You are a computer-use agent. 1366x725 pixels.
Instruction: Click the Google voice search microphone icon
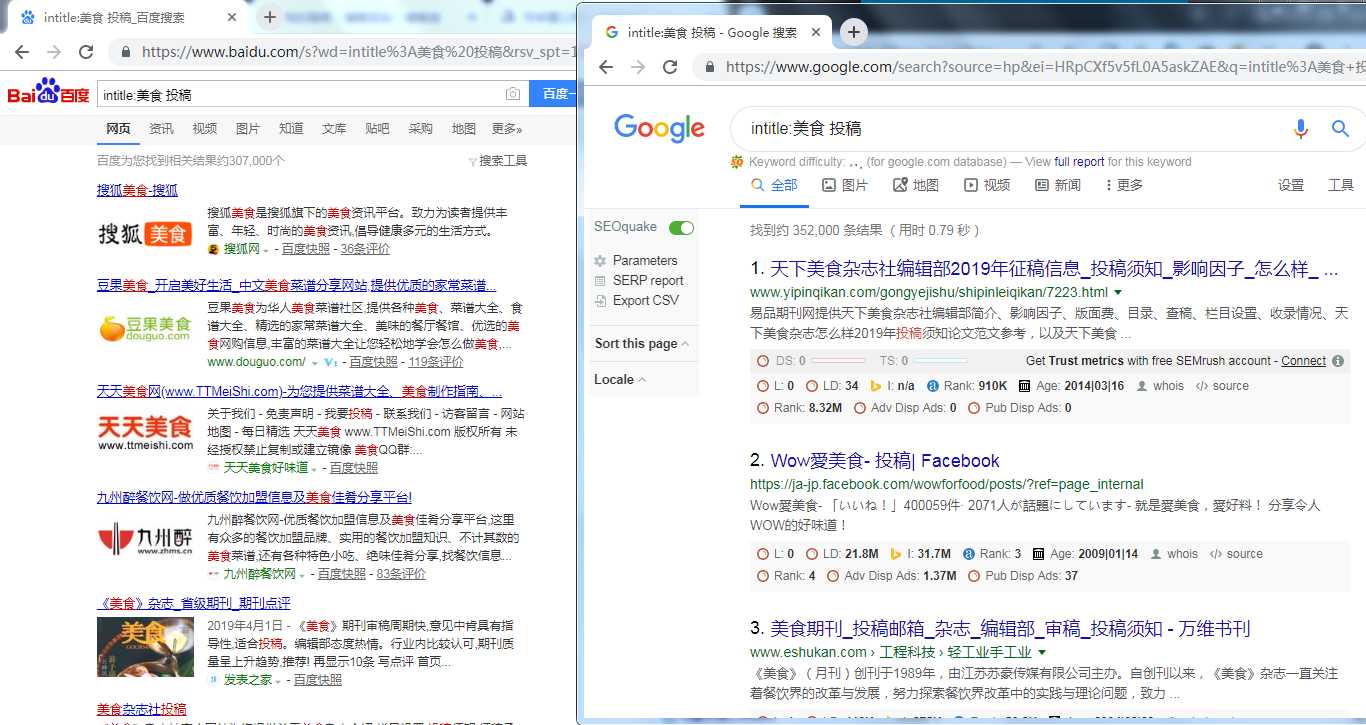click(1300, 128)
